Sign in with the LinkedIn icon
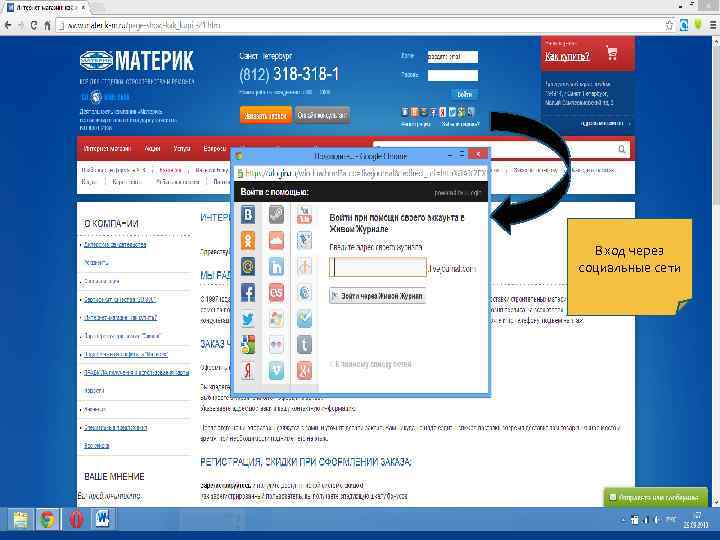Screen dimensions: 720x540 tap(276, 266)
